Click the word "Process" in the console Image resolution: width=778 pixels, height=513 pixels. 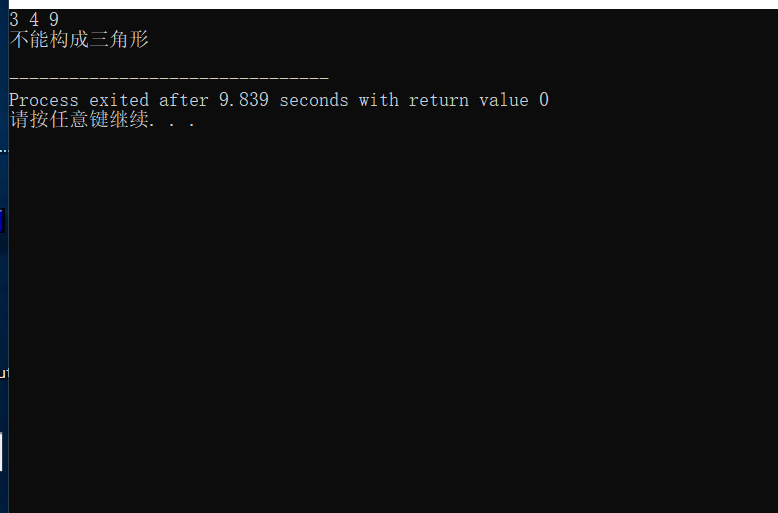[43, 100]
